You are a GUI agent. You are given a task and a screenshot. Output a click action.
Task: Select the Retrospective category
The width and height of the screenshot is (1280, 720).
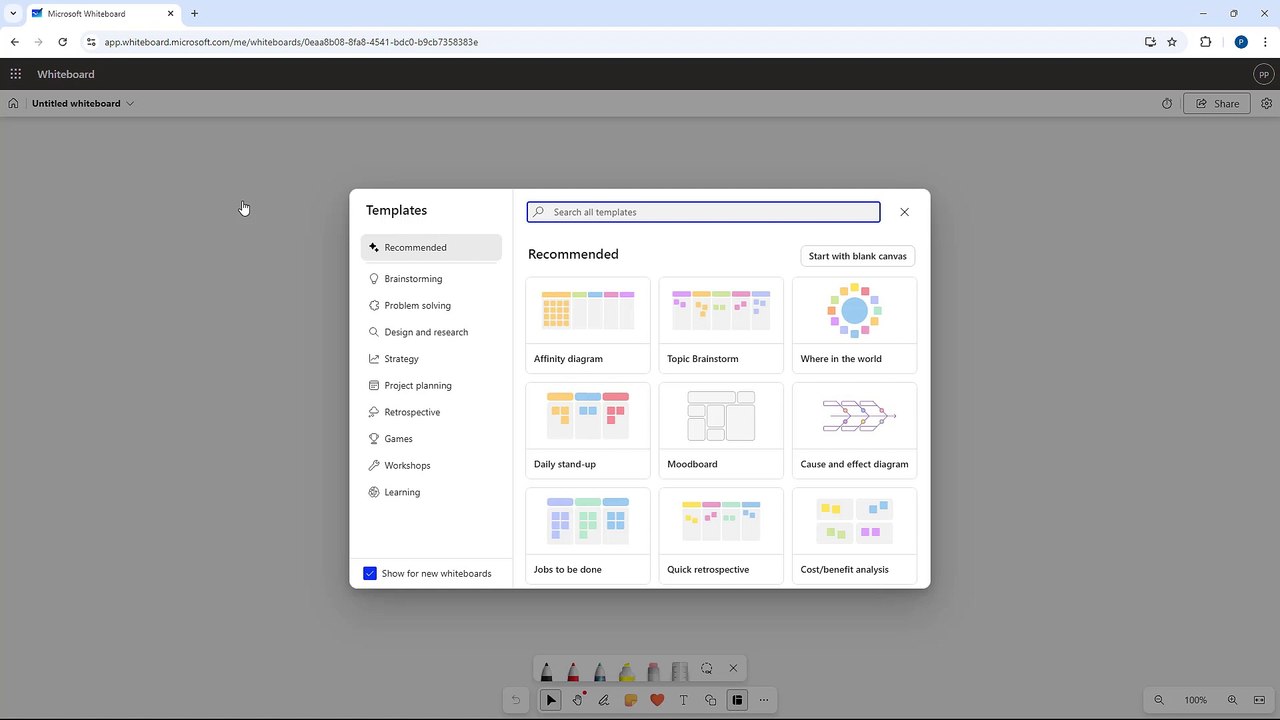pyautogui.click(x=431, y=412)
